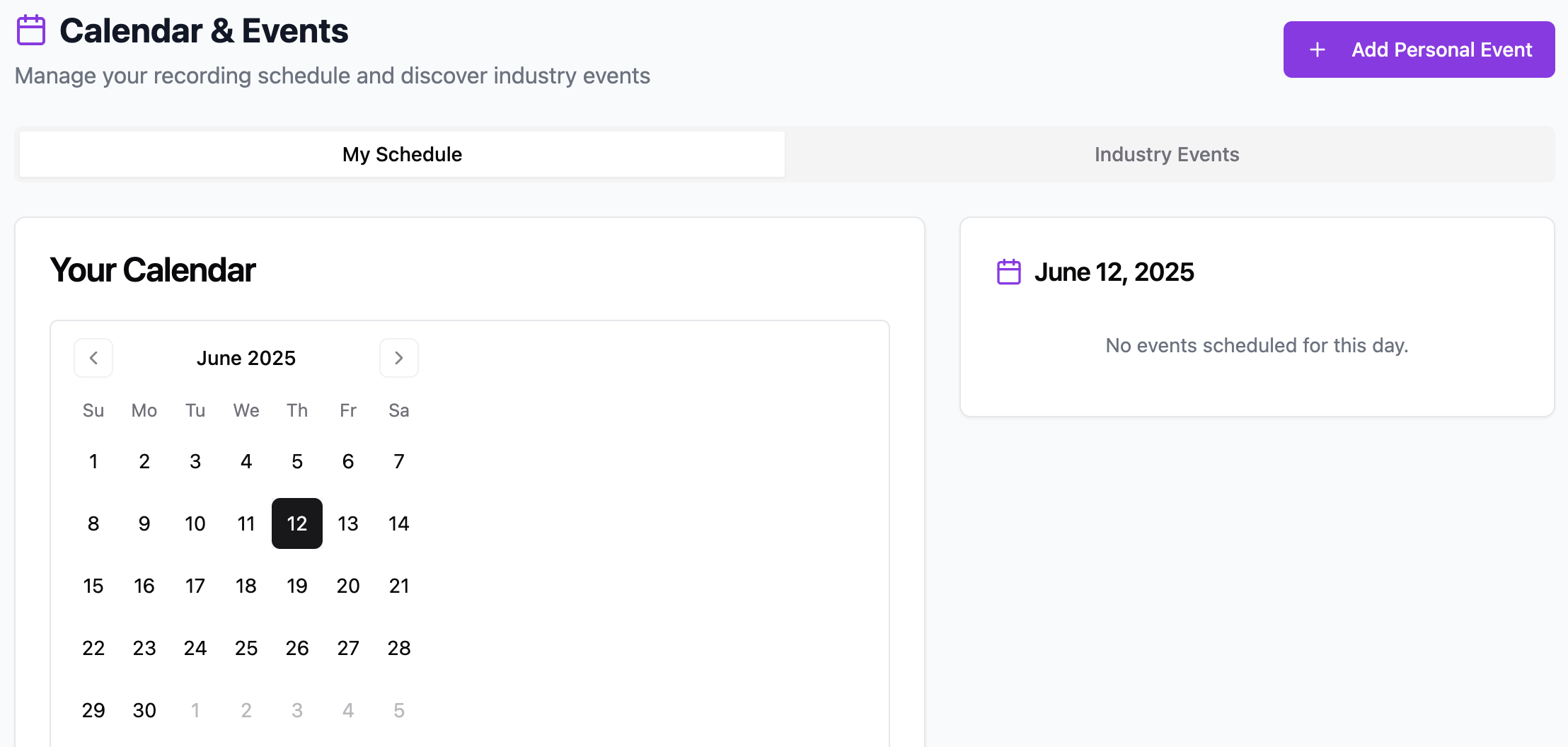Image resolution: width=1568 pixels, height=747 pixels.
Task: Switch to the My Schedule tab
Action: [x=402, y=154]
